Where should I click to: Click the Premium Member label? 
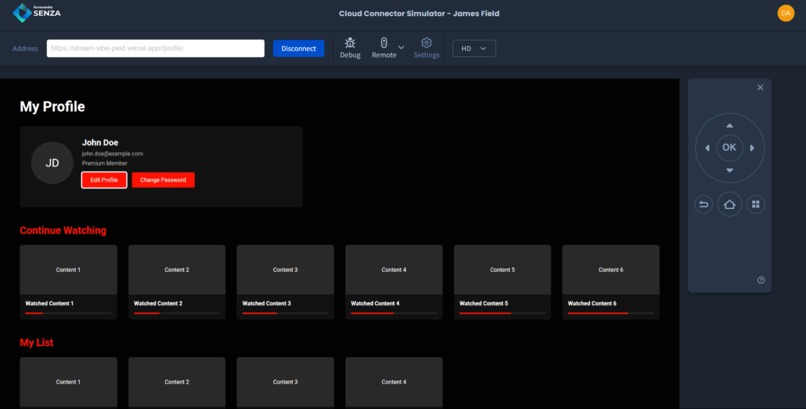coord(105,163)
